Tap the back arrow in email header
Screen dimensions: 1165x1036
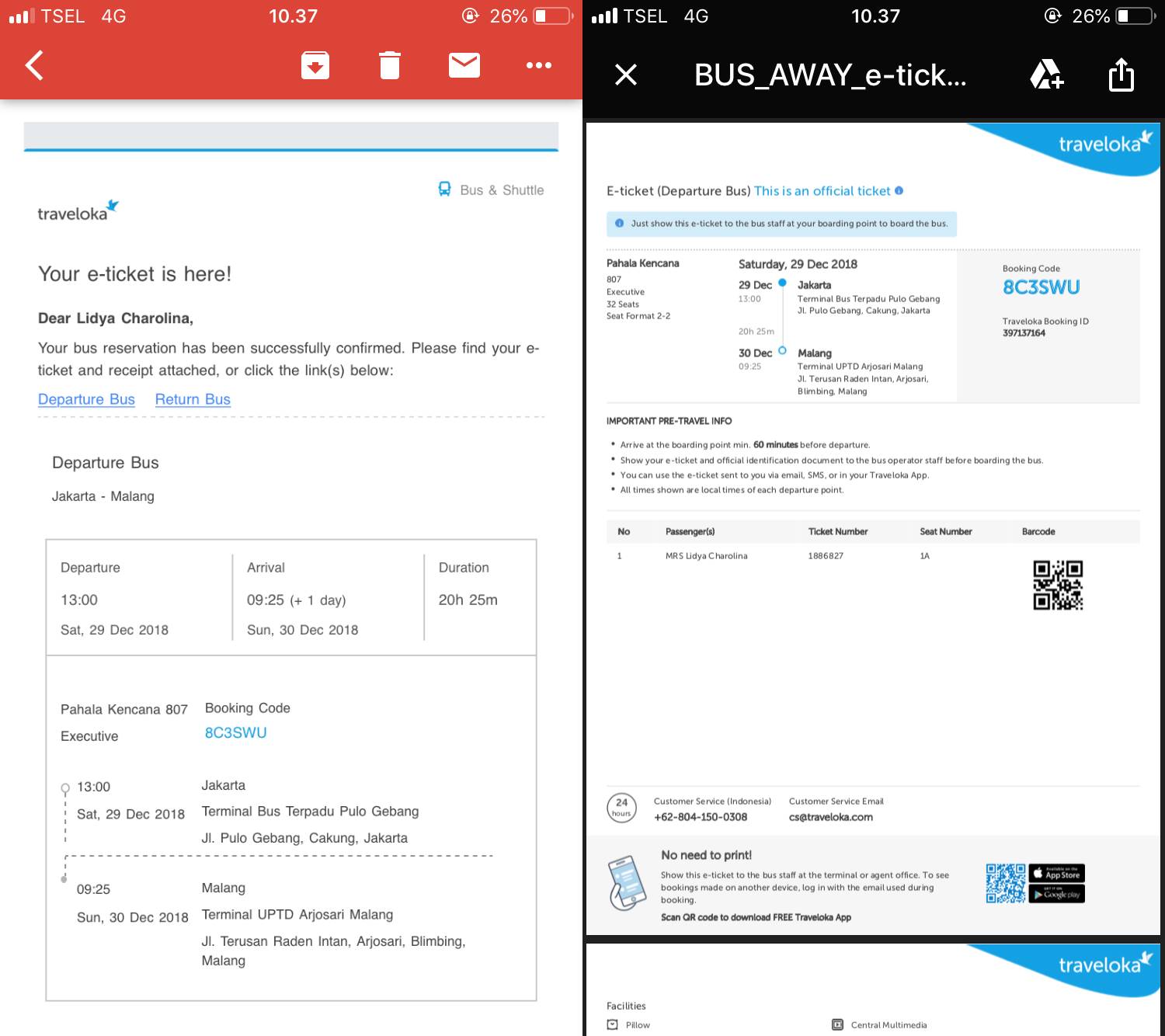[34, 65]
